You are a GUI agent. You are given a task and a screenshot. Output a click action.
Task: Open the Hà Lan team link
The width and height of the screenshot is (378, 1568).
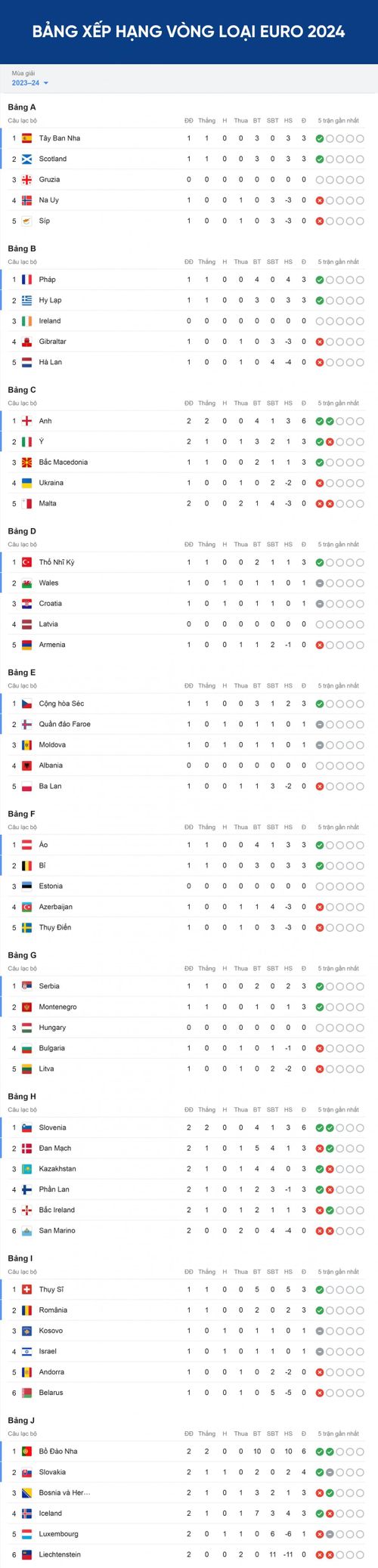tap(51, 362)
